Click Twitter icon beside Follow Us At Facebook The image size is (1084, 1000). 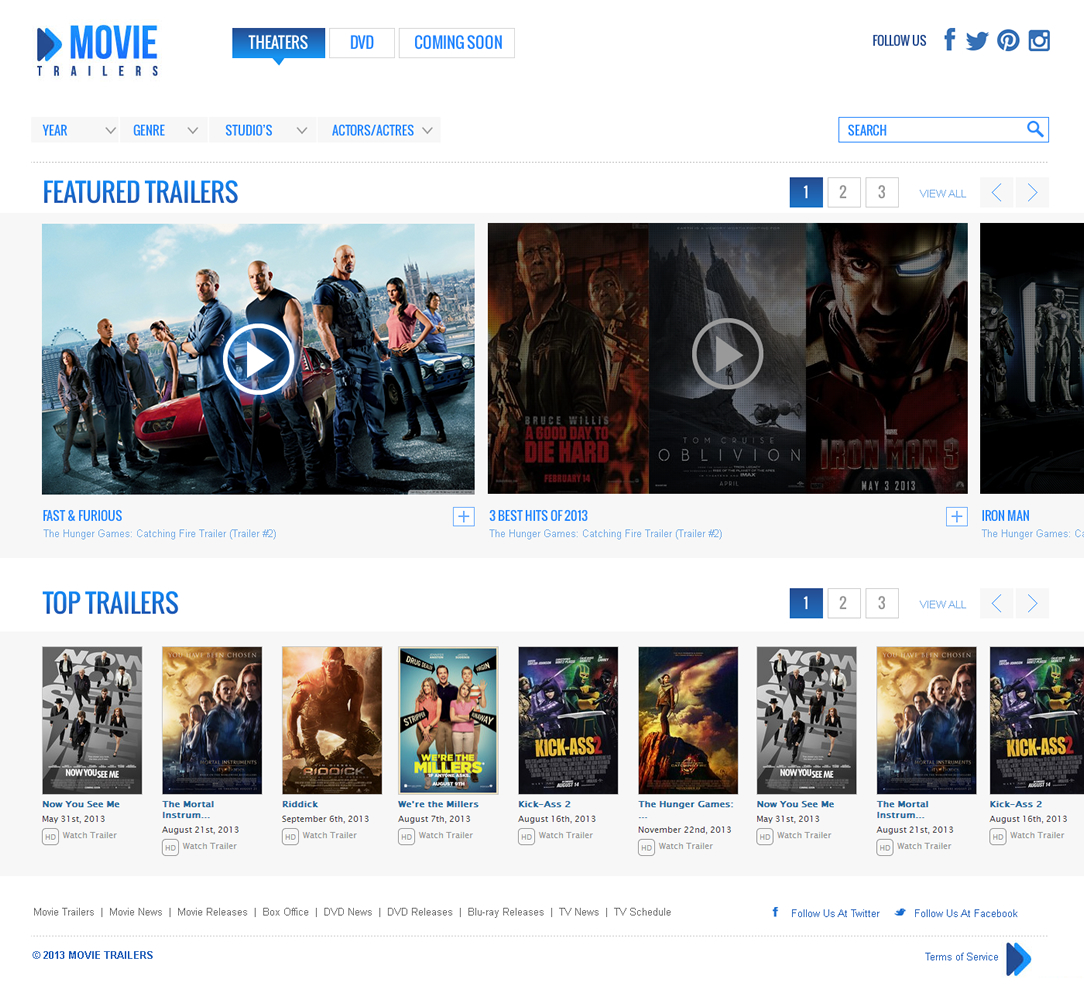900,912
